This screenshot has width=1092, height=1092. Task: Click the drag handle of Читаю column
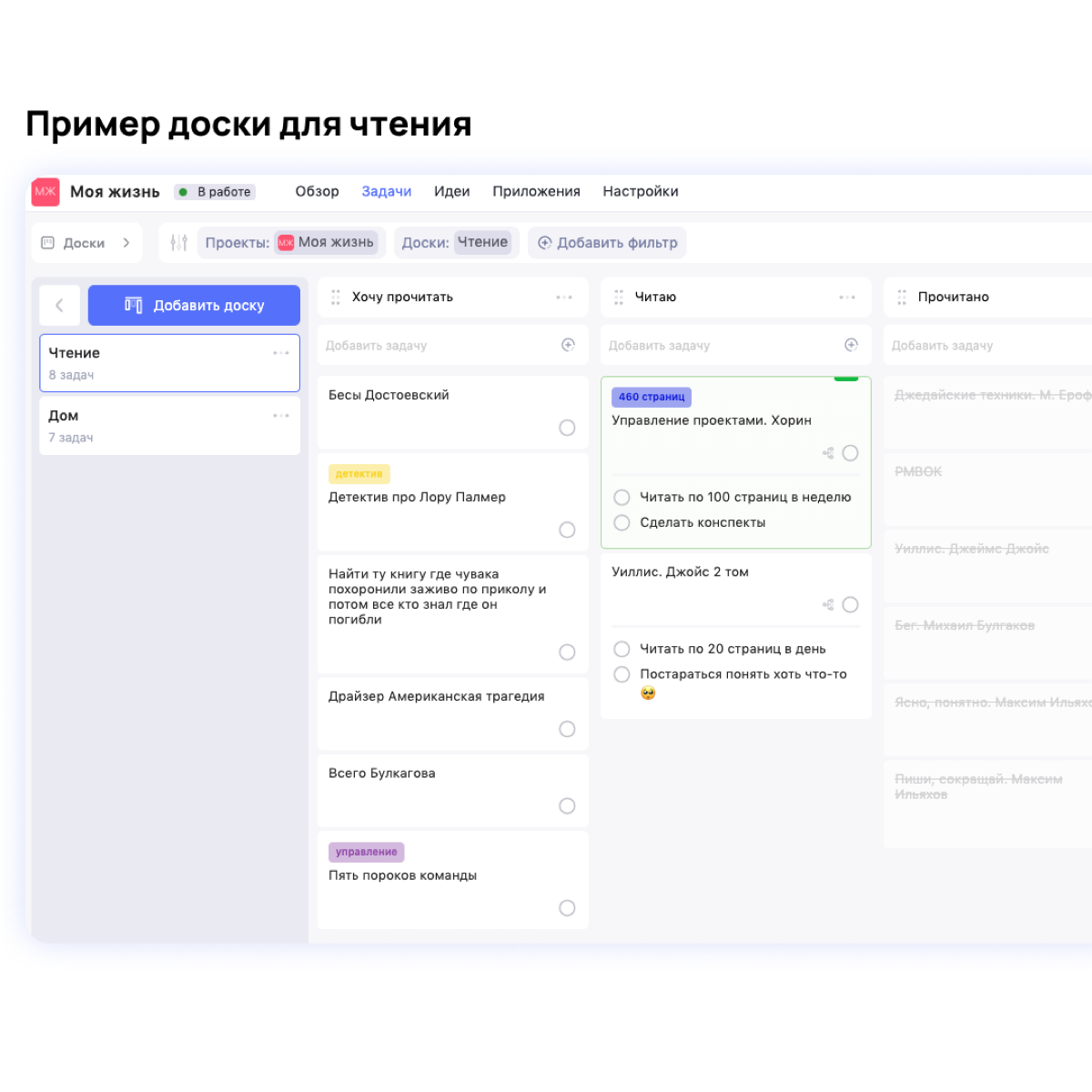[619, 298]
